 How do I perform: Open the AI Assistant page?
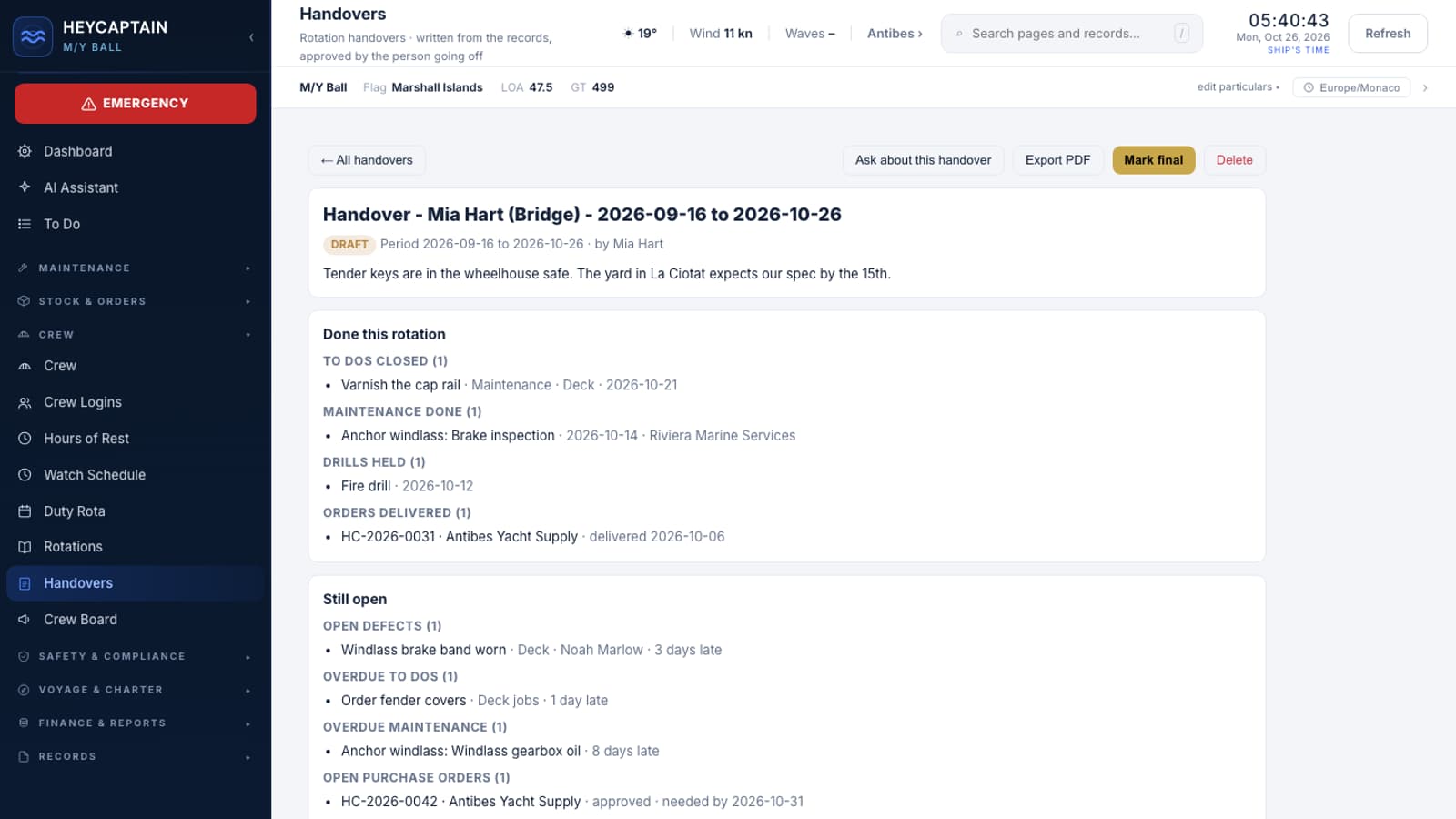coord(135,187)
